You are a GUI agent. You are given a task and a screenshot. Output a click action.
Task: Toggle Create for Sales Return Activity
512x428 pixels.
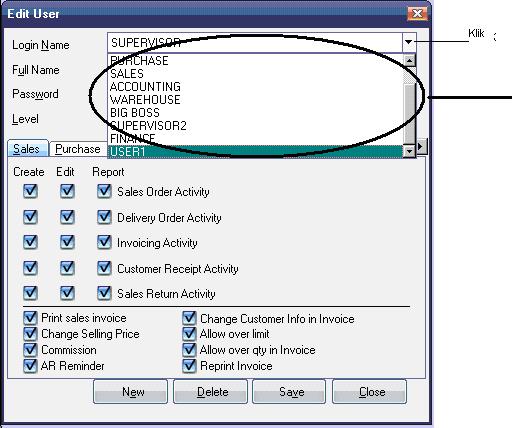(30, 293)
